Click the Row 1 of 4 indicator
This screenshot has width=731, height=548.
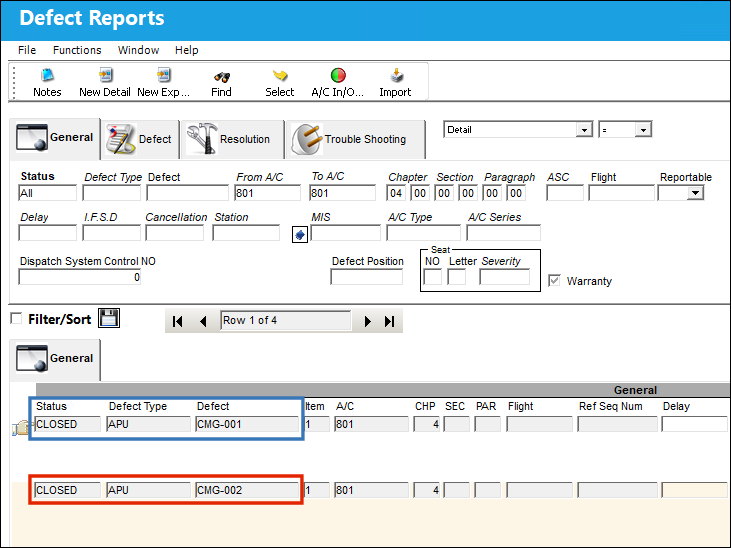click(285, 320)
